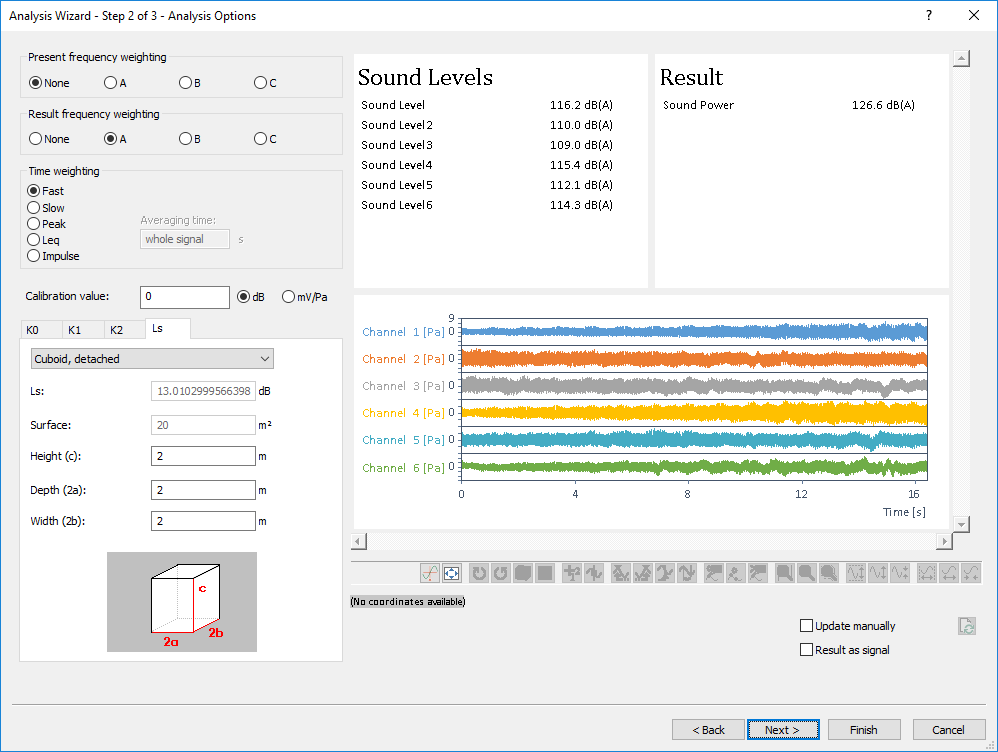Choose Slow time weighting

pos(46,208)
